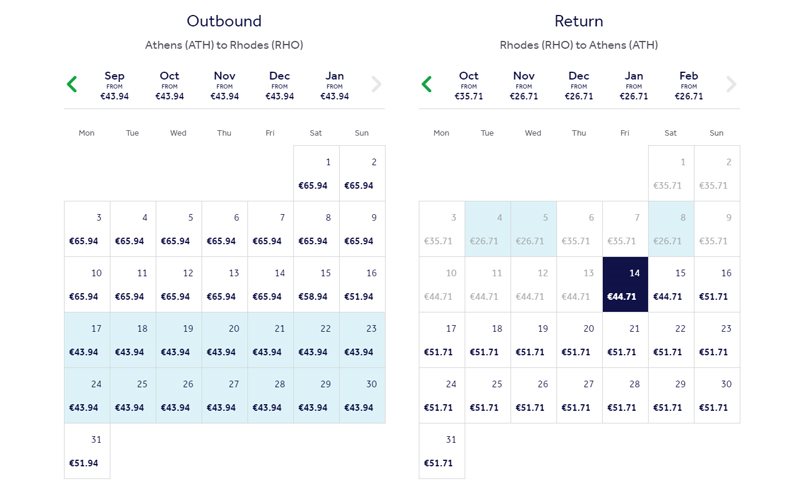Choose Jan month in Outbound calendar

(x=334, y=86)
